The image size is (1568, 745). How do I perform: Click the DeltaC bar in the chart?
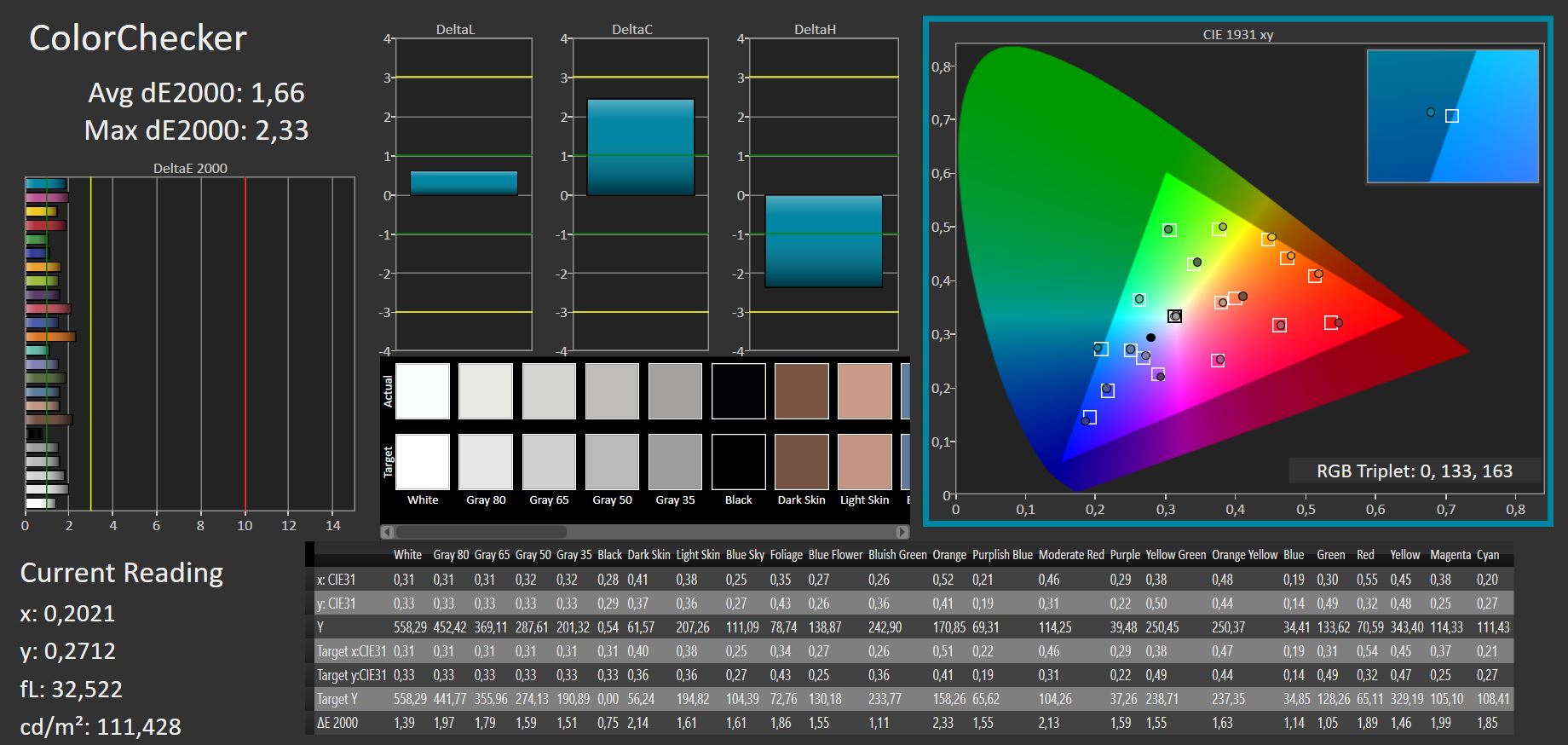coord(640,147)
